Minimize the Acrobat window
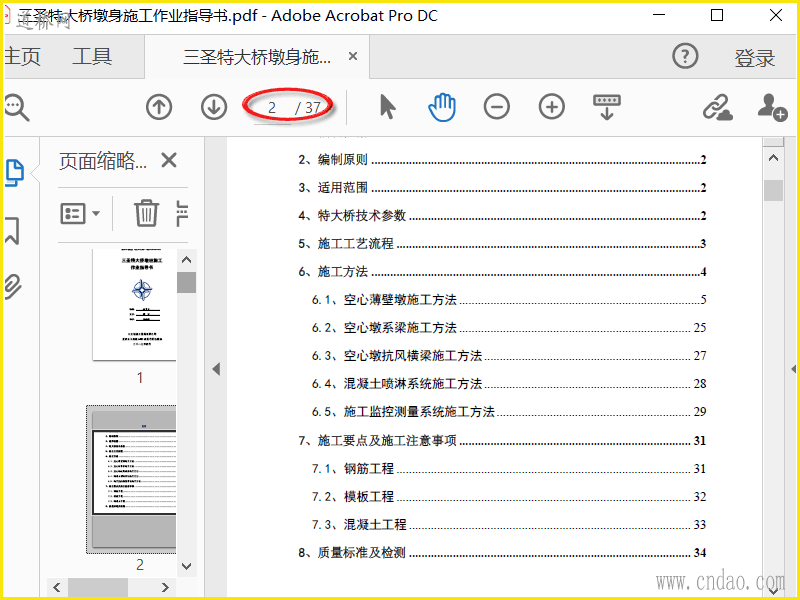 (659, 15)
